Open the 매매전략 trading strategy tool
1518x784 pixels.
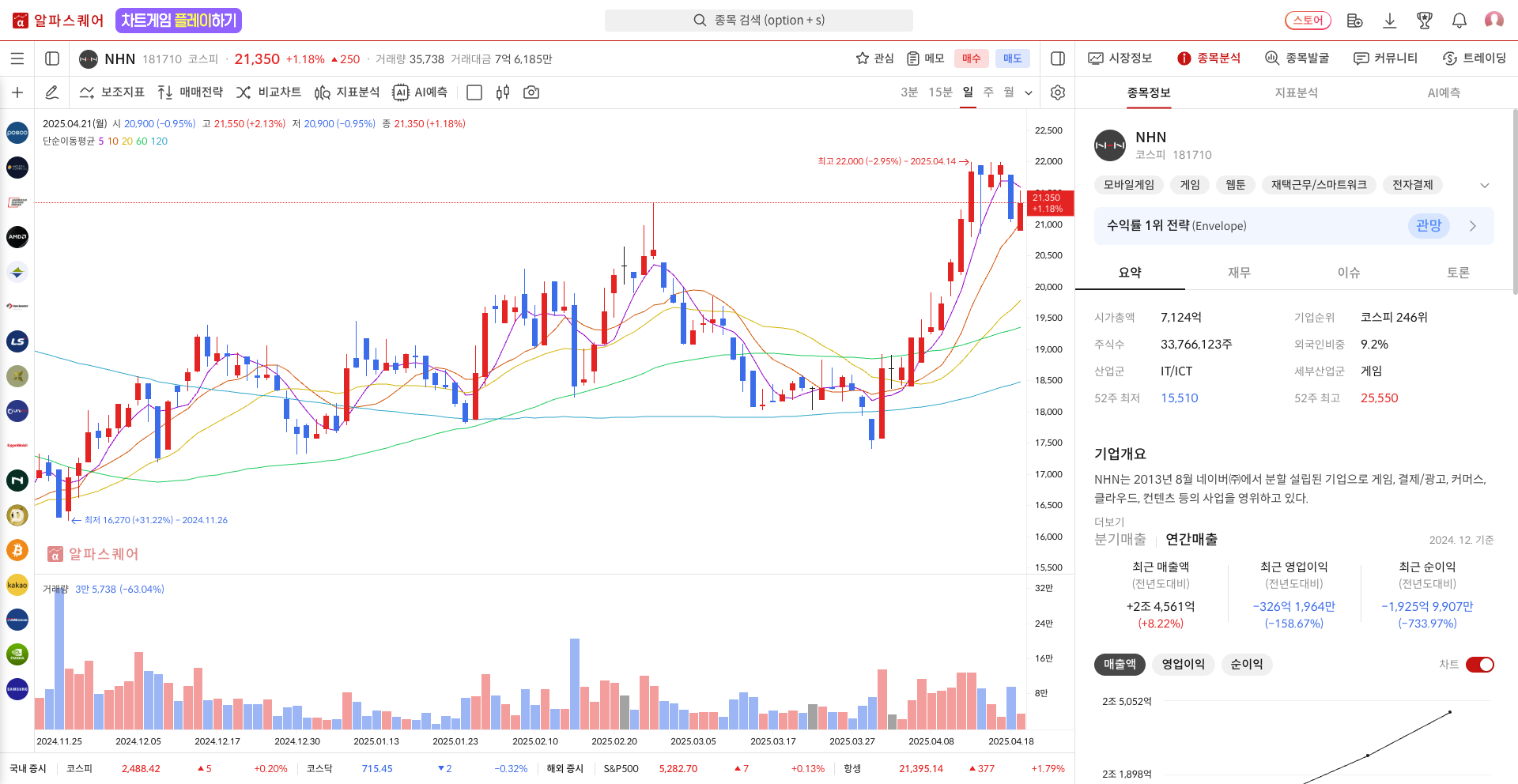click(191, 92)
